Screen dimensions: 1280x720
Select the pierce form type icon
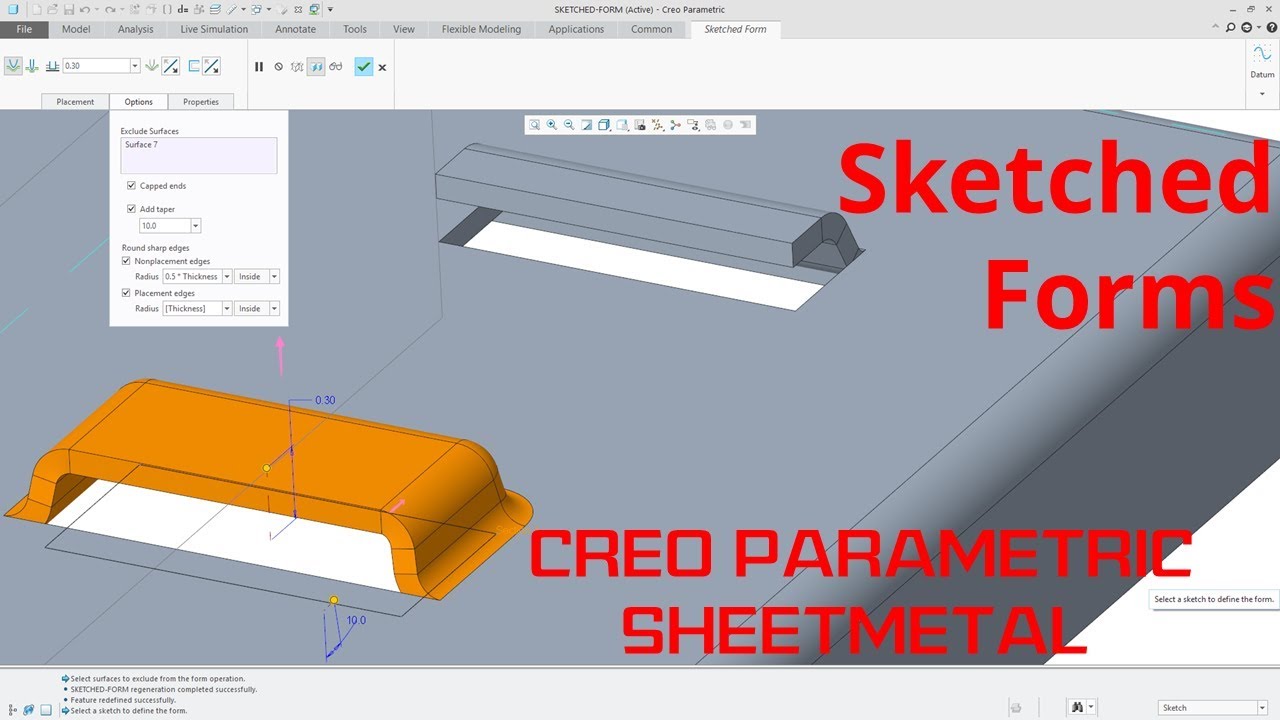coord(32,66)
